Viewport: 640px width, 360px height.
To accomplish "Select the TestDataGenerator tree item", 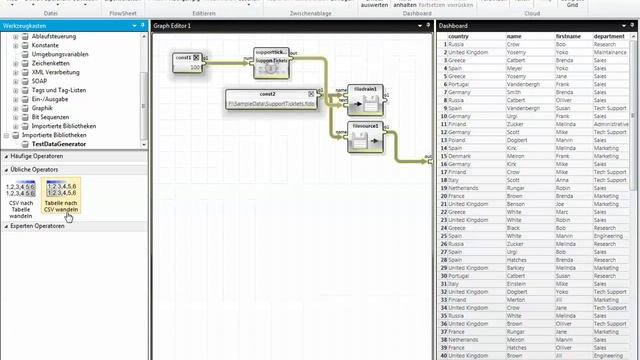I will [59, 144].
